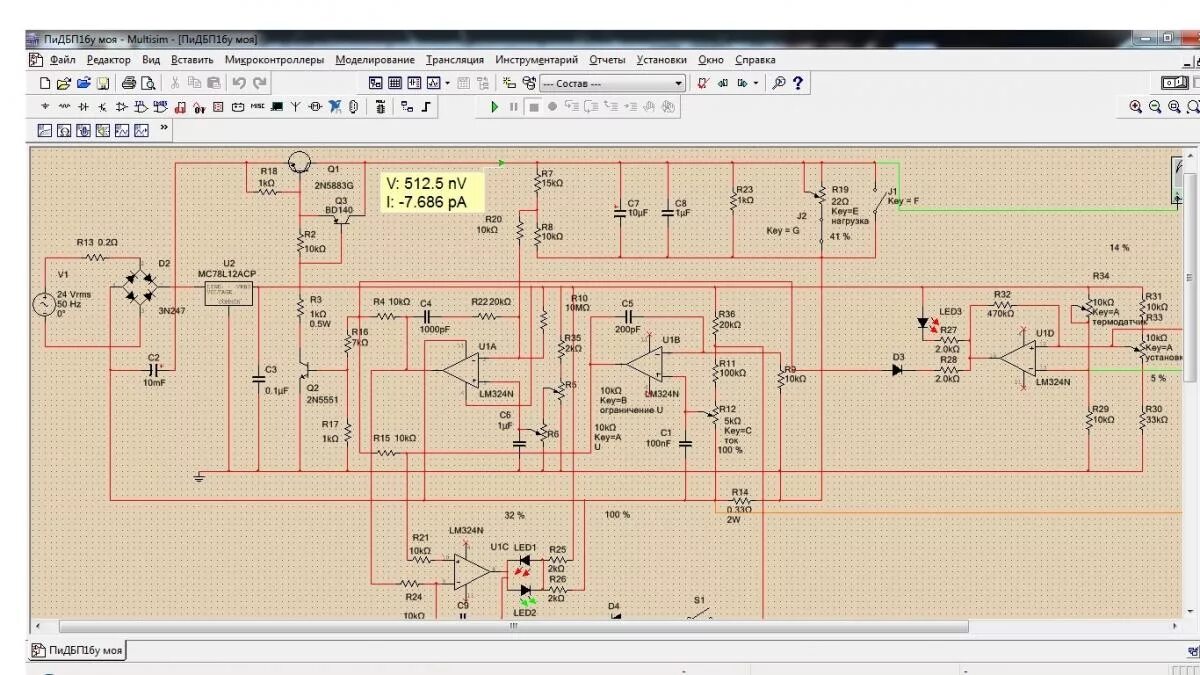Click the Help question mark icon
Screen dimensions: 1200x675
797,83
